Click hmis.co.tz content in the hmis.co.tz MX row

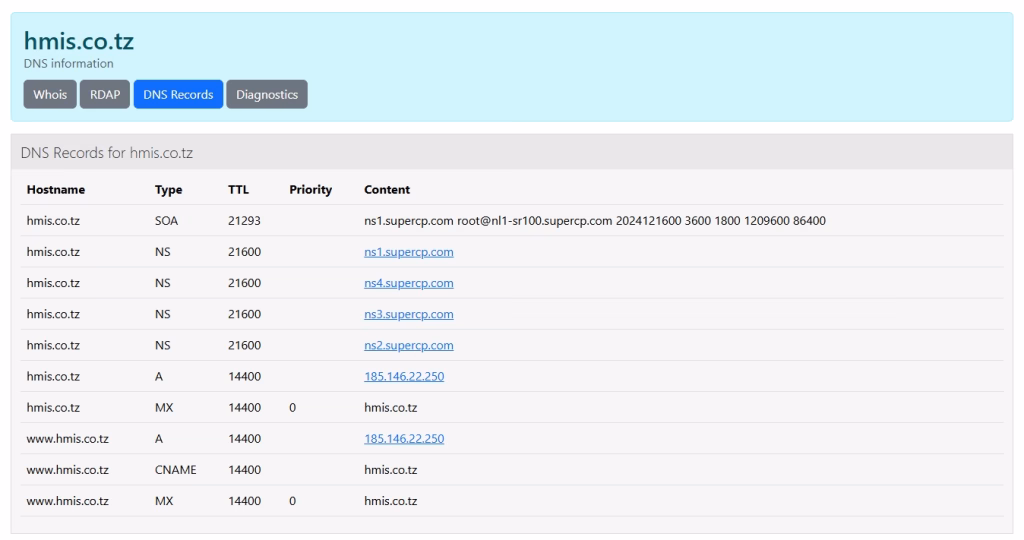click(x=391, y=408)
